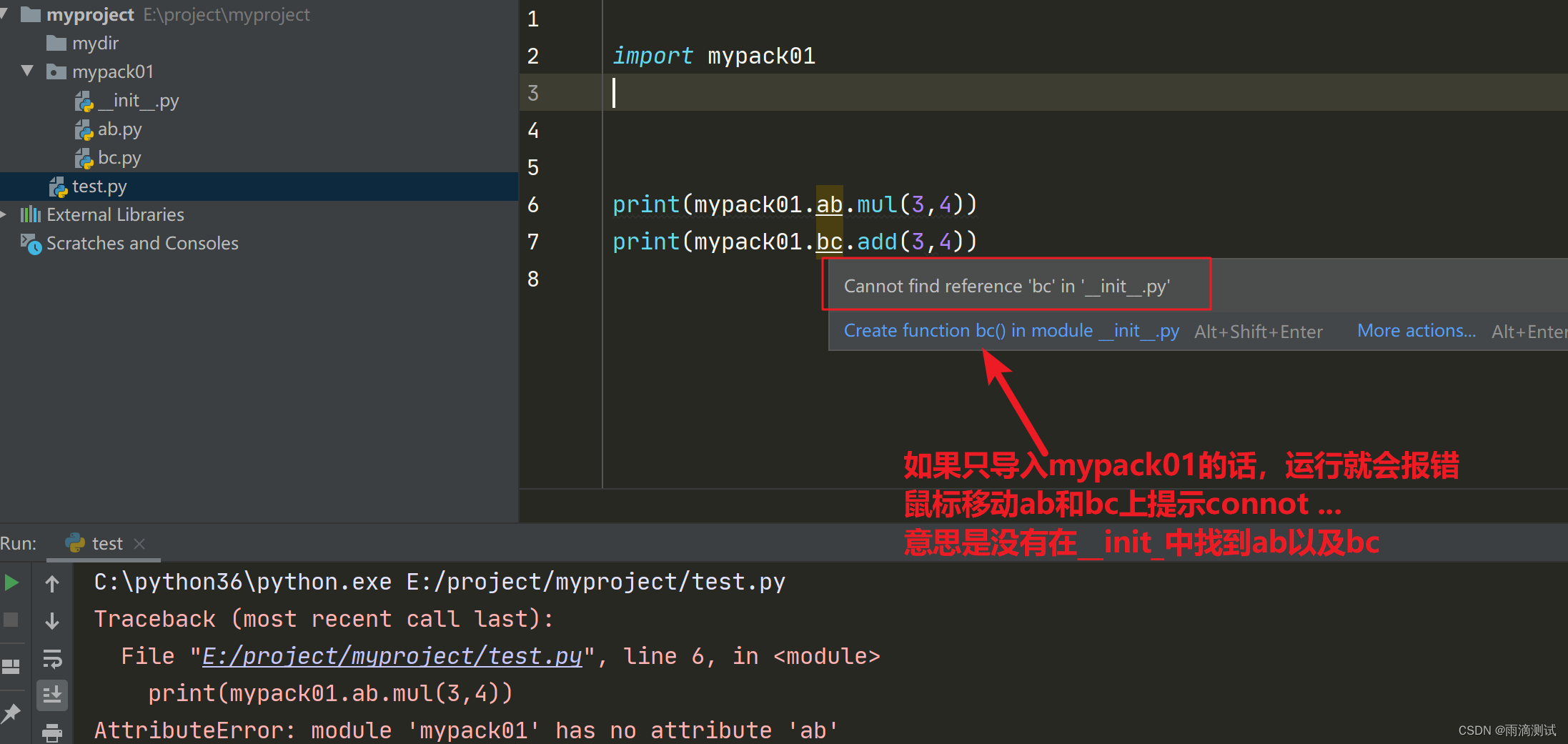Click the Python icon on test run tab
1568x744 pixels.
coord(75,543)
